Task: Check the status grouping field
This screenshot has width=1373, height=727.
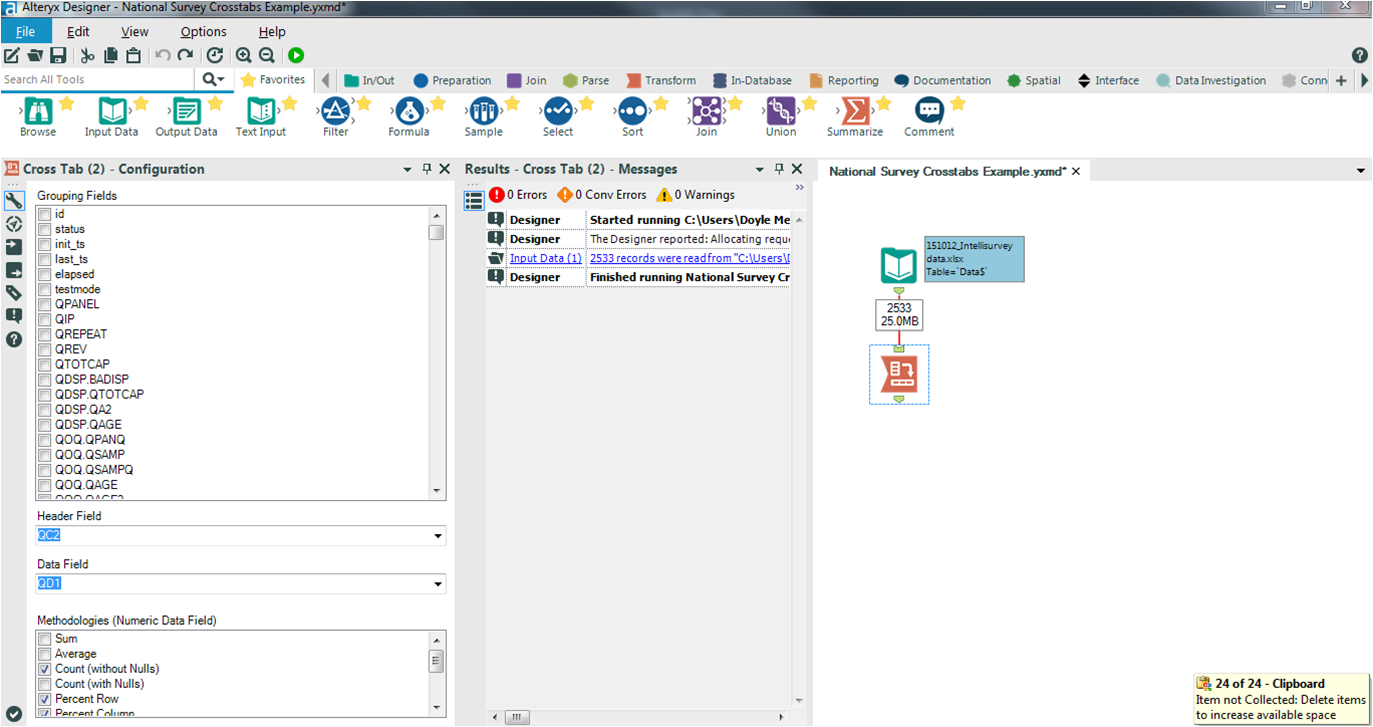Action: pos(44,229)
